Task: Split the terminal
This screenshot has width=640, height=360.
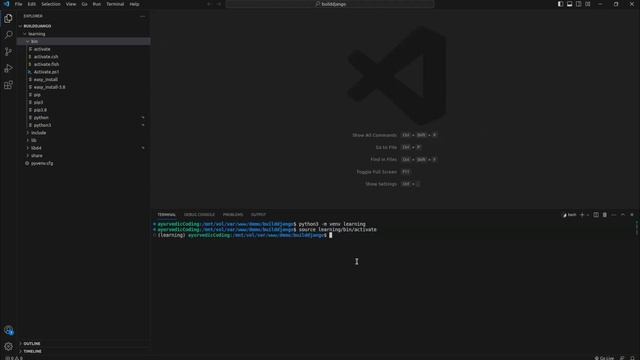Action: click(x=596, y=215)
